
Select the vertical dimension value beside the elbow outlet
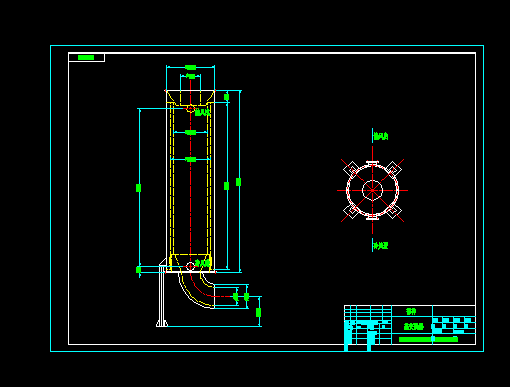click(258, 312)
